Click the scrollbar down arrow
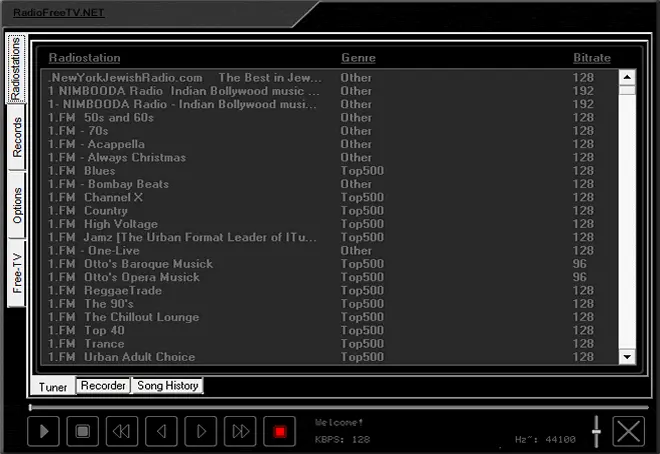Screen dimensions: 660x454 pos(627,357)
